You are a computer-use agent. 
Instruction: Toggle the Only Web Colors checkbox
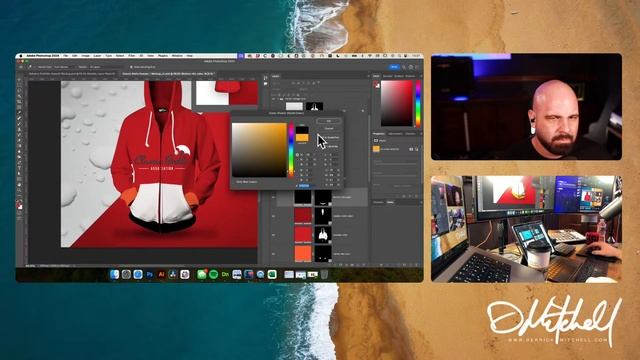pos(234,182)
